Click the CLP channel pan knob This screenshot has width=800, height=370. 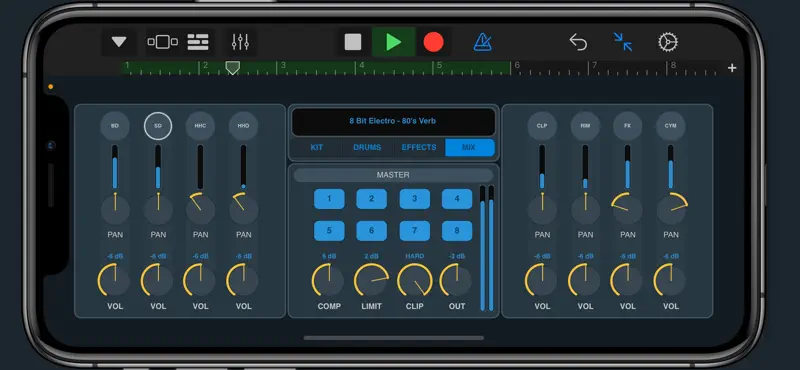point(542,209)
